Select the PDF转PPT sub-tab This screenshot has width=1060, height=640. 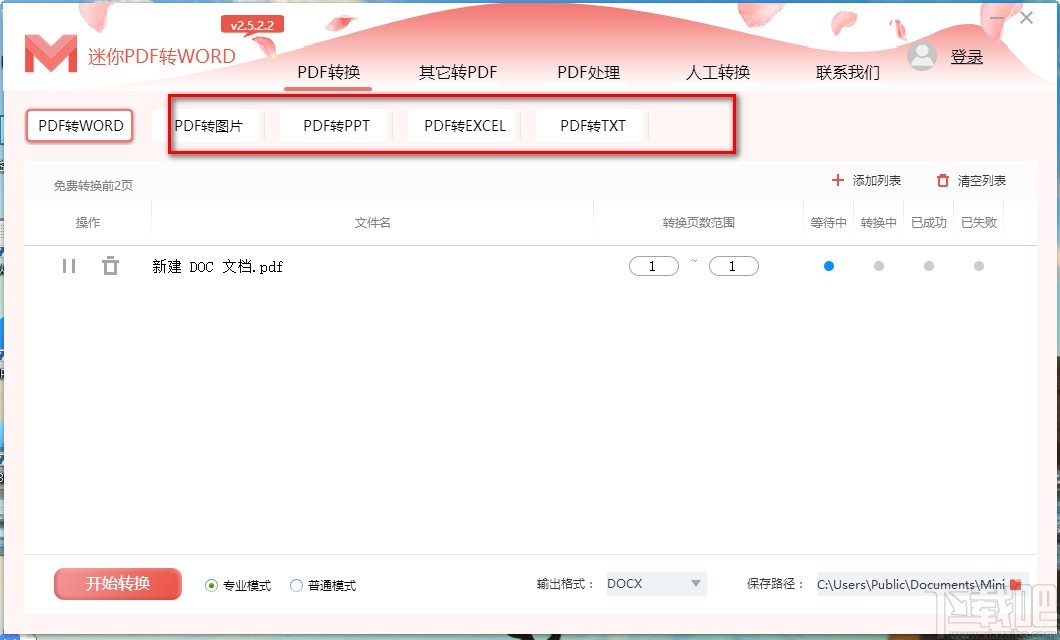[336, 126]
